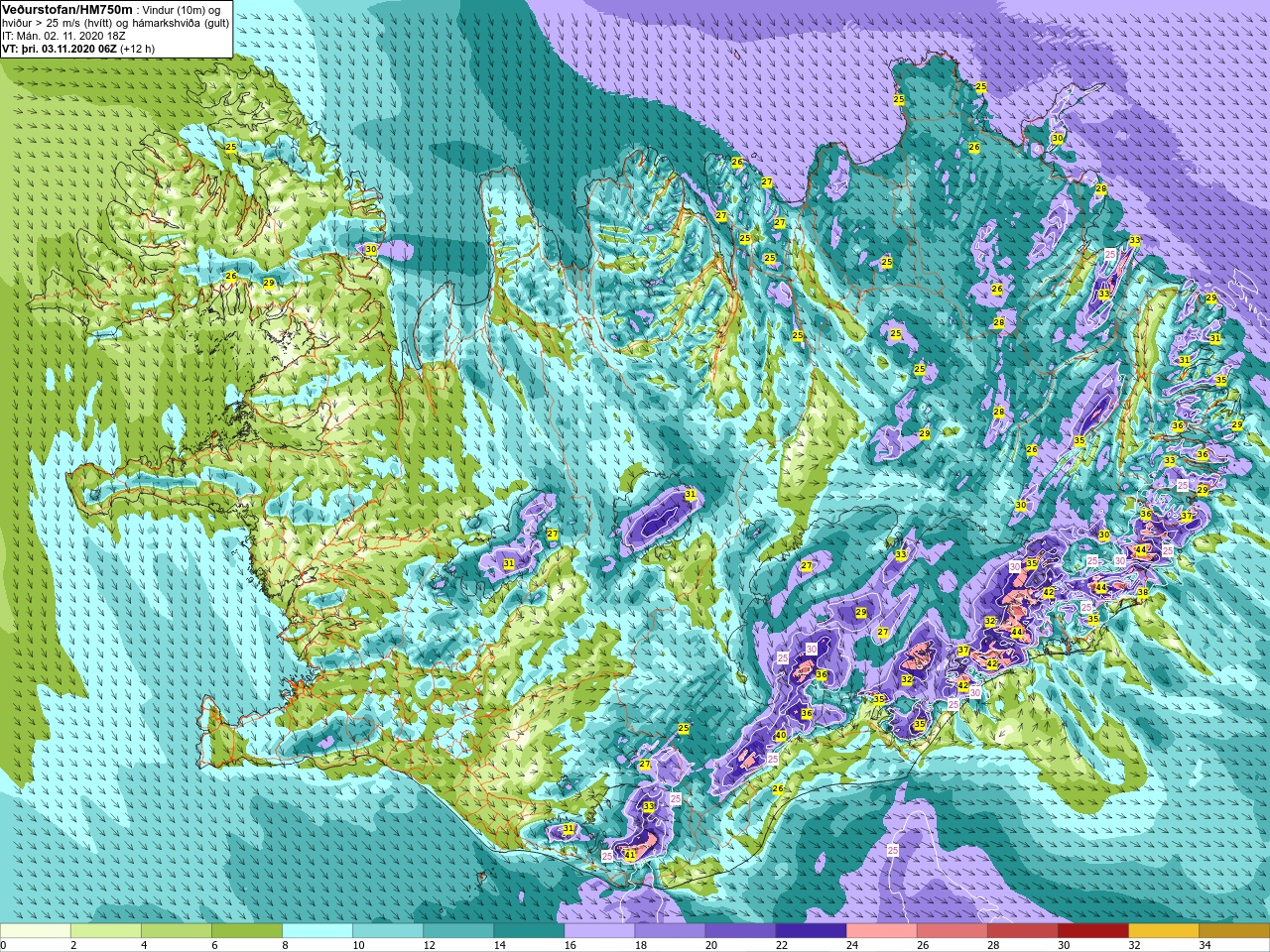Click the '8' value on the legend scale
Viewport: 1270px width, 952px height.
click(x=285, y=945)
